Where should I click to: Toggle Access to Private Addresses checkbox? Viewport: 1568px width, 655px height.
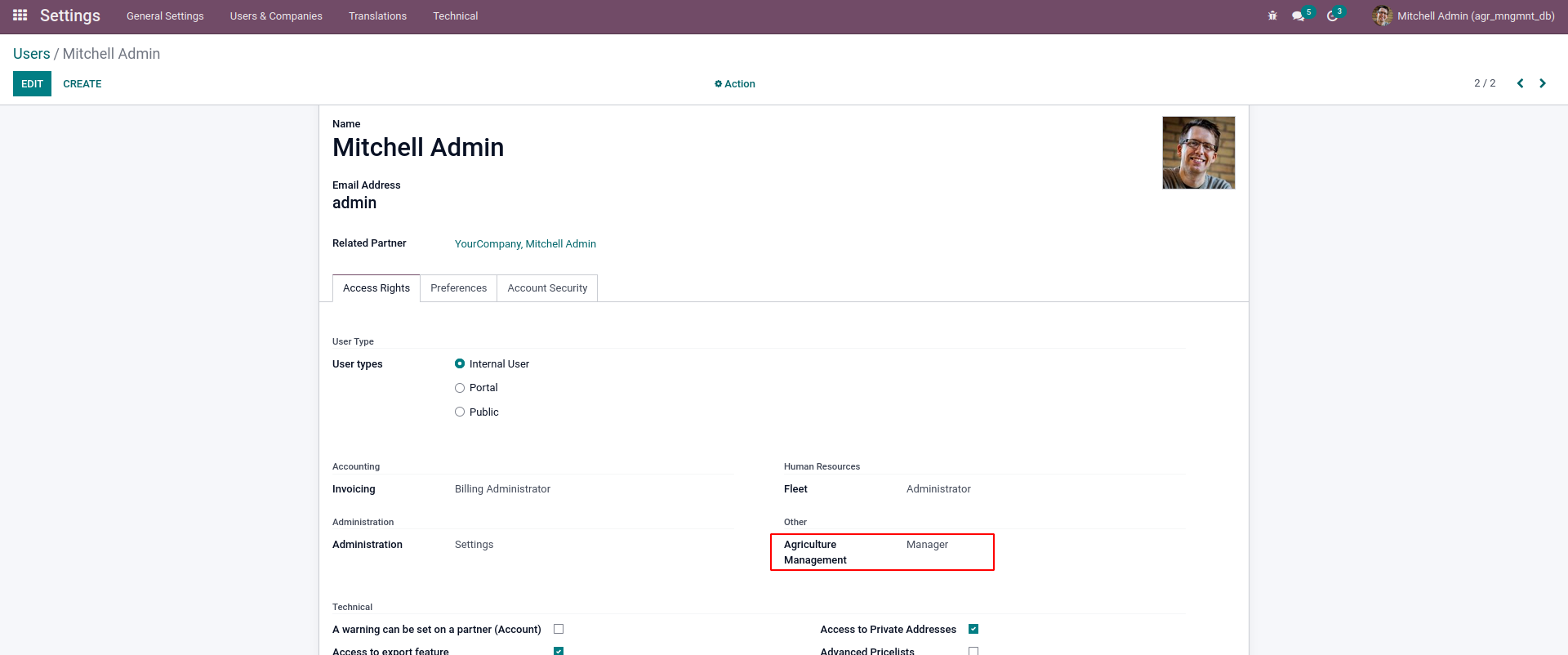973,629
